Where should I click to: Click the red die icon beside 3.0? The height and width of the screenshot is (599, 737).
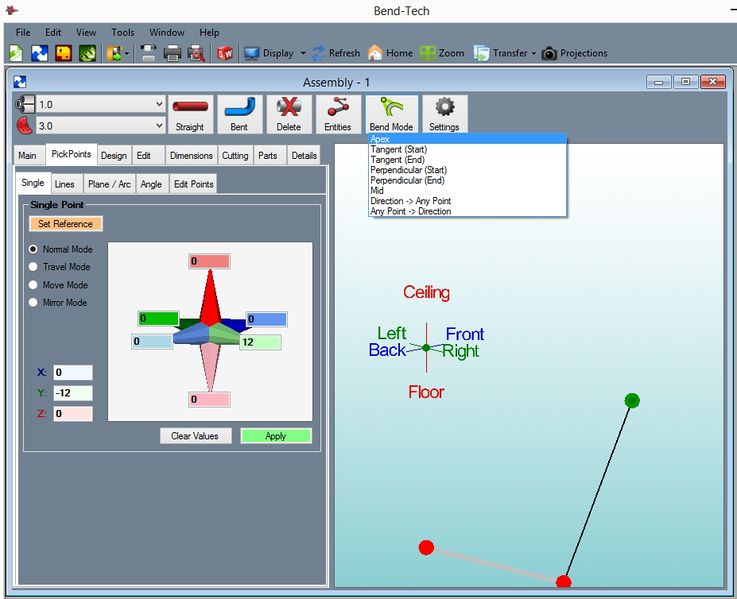[x=25, y=126]
